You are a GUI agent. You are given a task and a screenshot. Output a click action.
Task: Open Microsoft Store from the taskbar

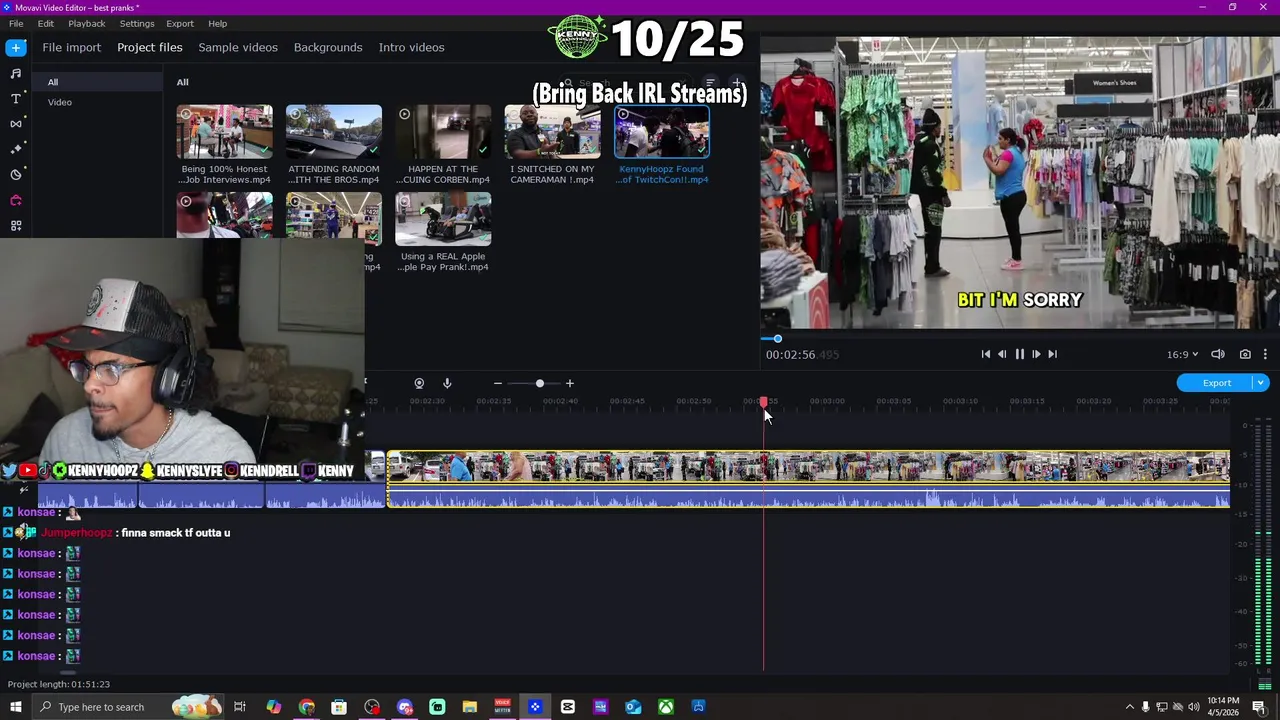pos(339,707)
